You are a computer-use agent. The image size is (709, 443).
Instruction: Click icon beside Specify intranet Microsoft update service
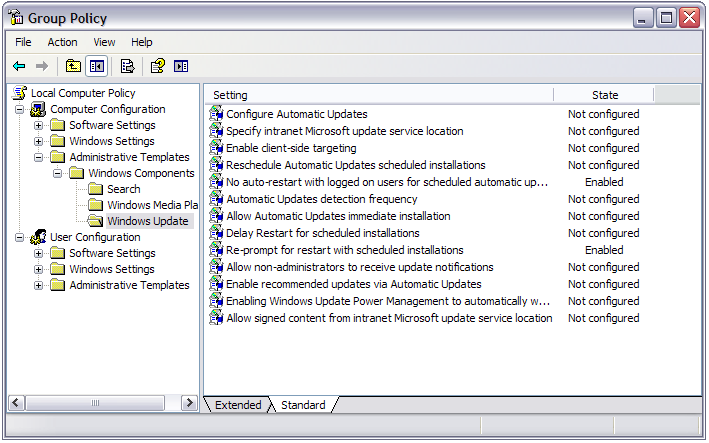[216, 131]
